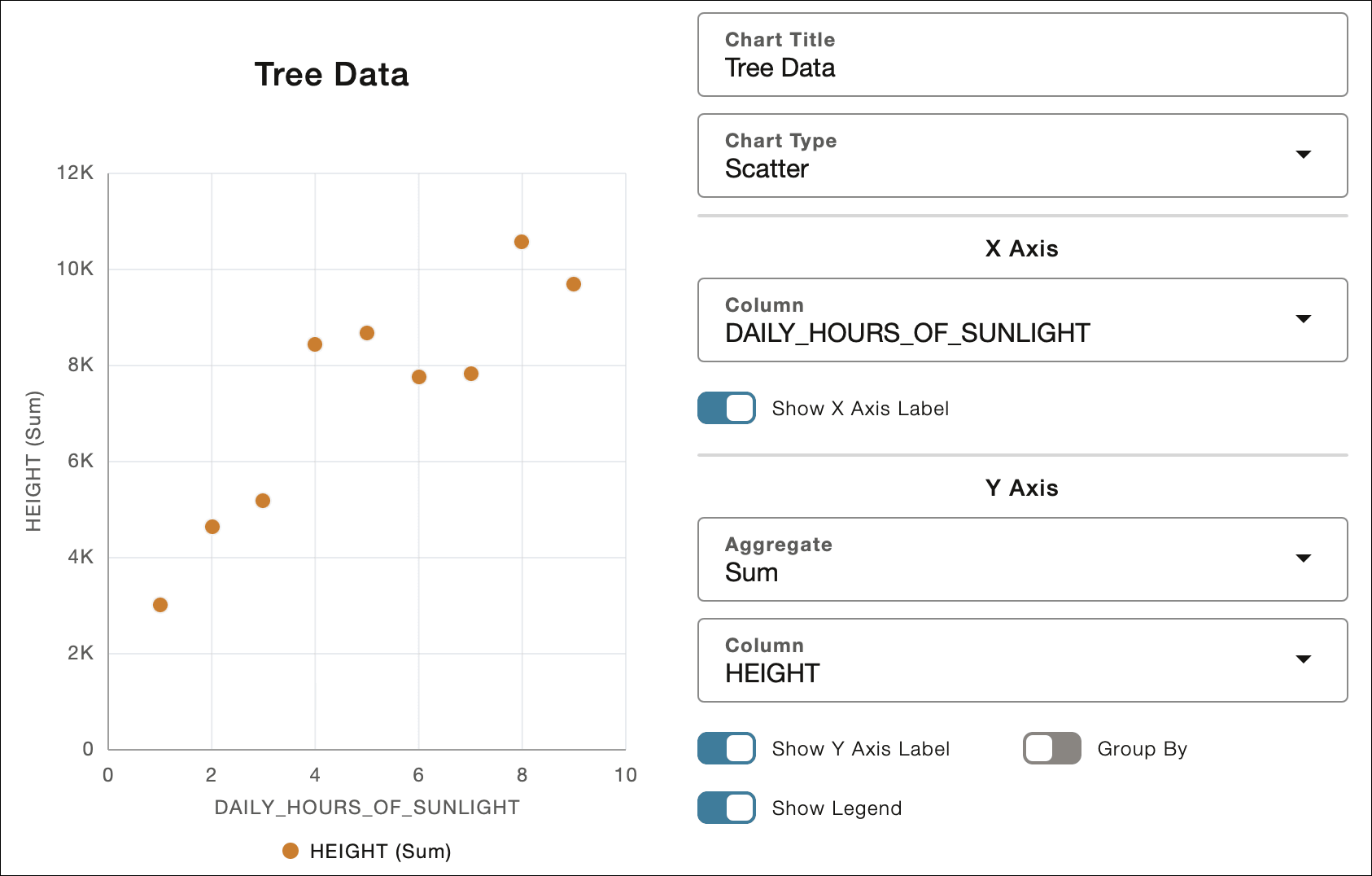
Task: Select the HEIGHT (Sum) legend label
Action: 380,851
